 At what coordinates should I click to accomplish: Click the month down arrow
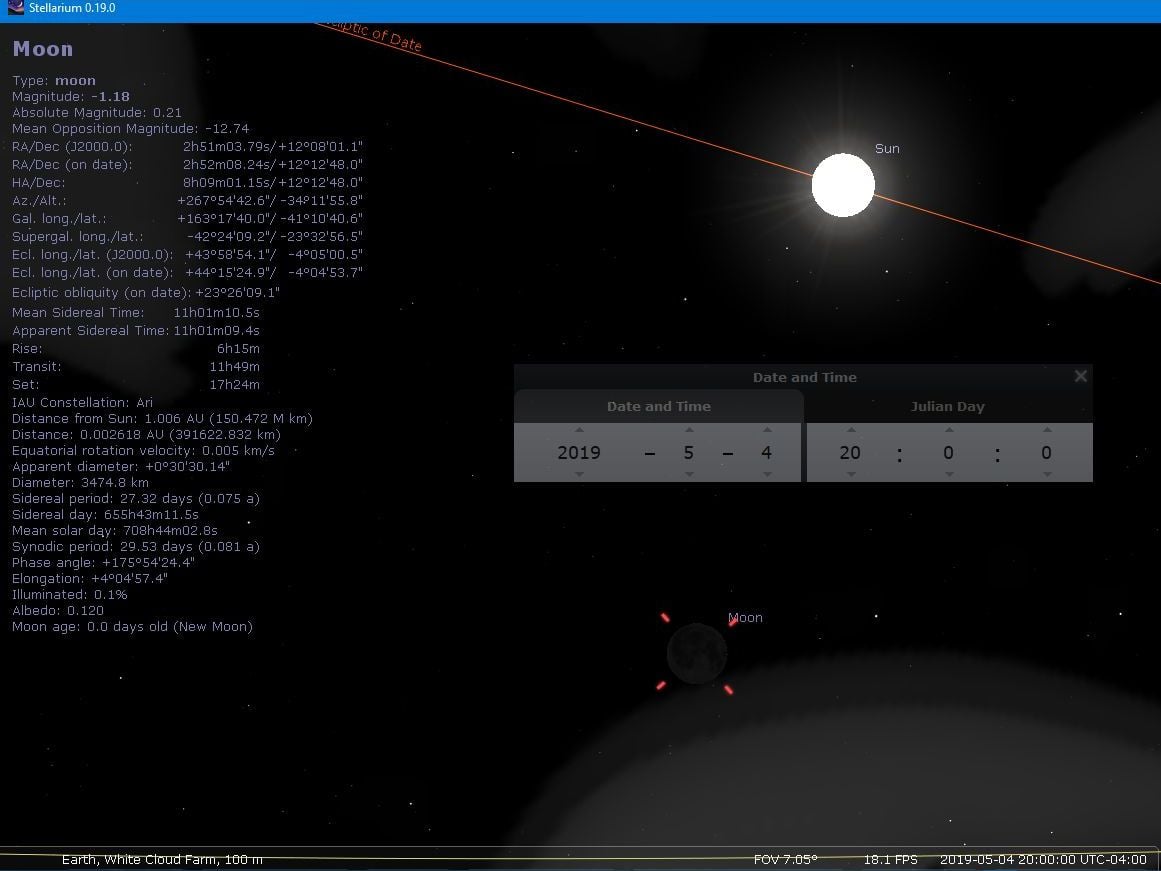pyautogui.click(x=689, y=474)
